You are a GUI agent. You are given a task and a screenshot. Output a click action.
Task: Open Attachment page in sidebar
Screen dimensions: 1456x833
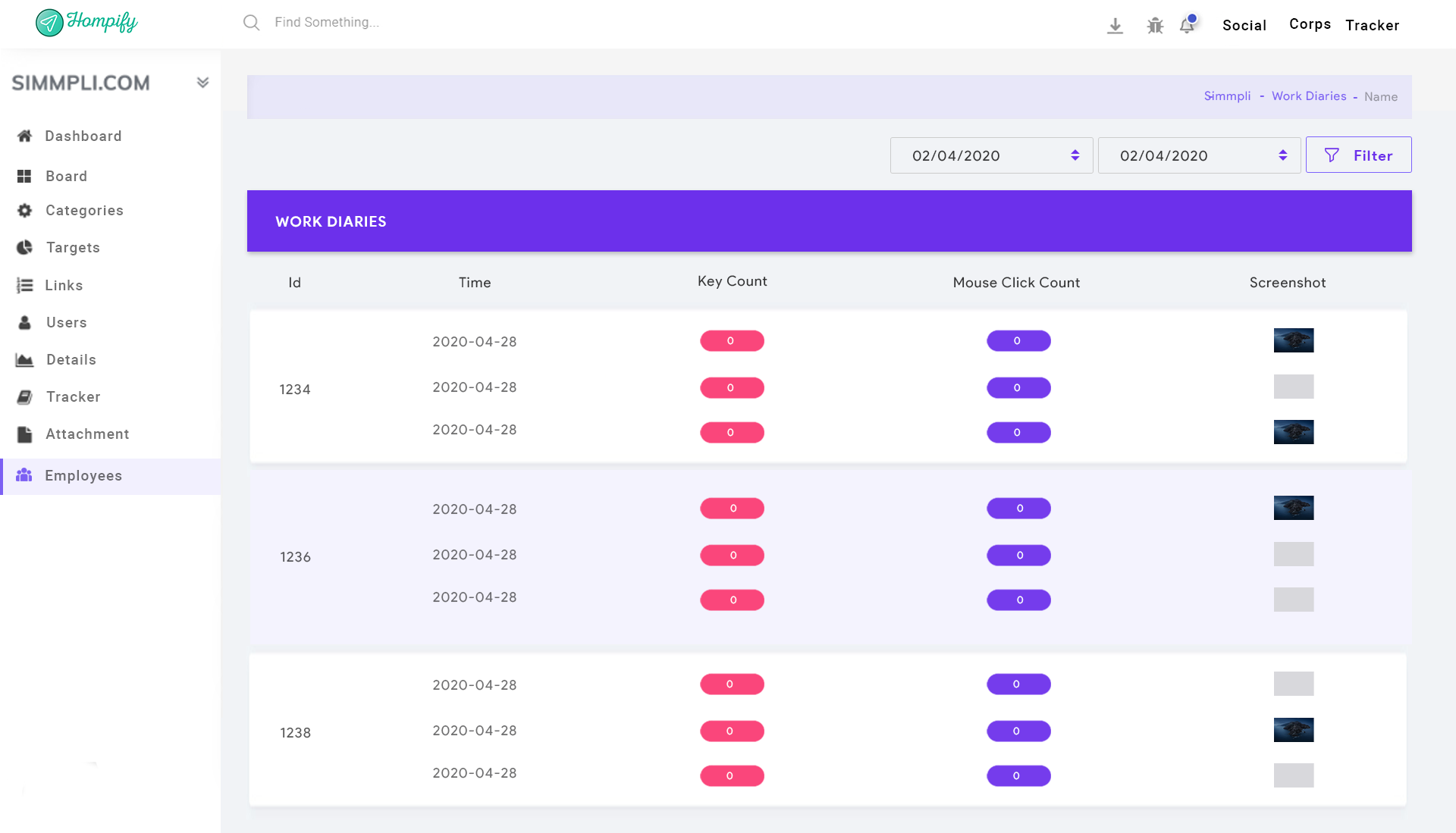(x=87, y=434)
